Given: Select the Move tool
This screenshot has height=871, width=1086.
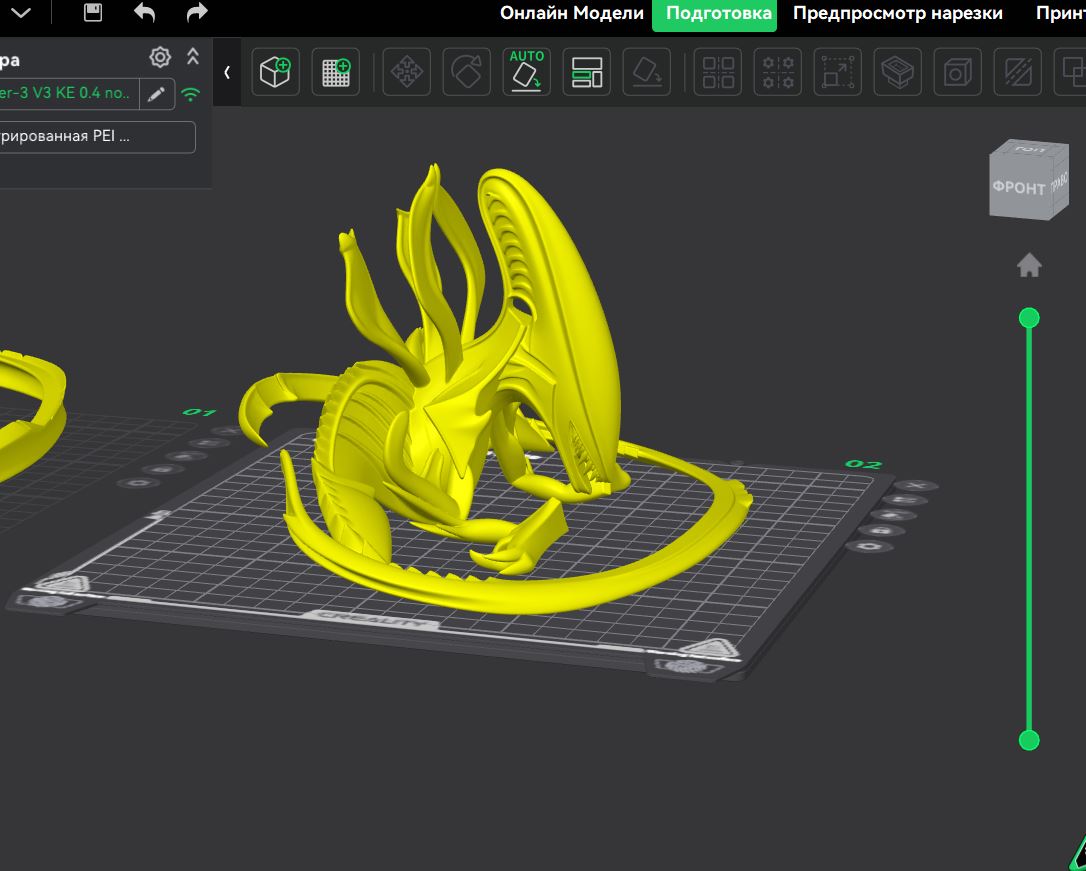Looking at the screenshot, I should point(407,72).
